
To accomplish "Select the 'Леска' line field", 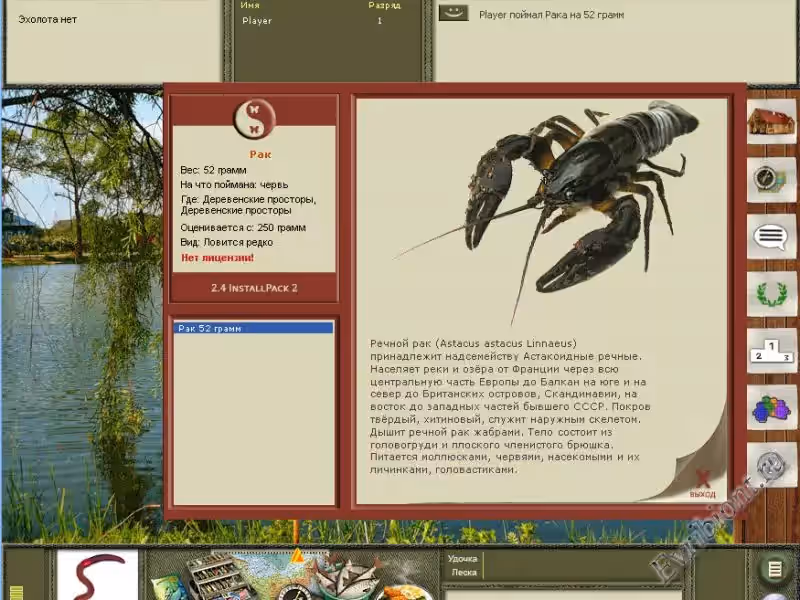I will click(x=461, y=573).
